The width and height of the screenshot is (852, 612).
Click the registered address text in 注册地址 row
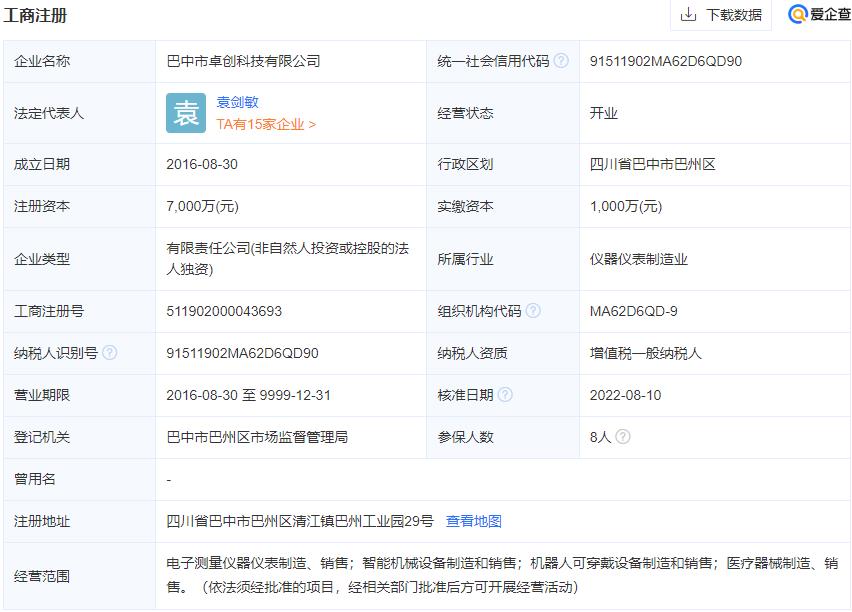click(x=300, y=521)
